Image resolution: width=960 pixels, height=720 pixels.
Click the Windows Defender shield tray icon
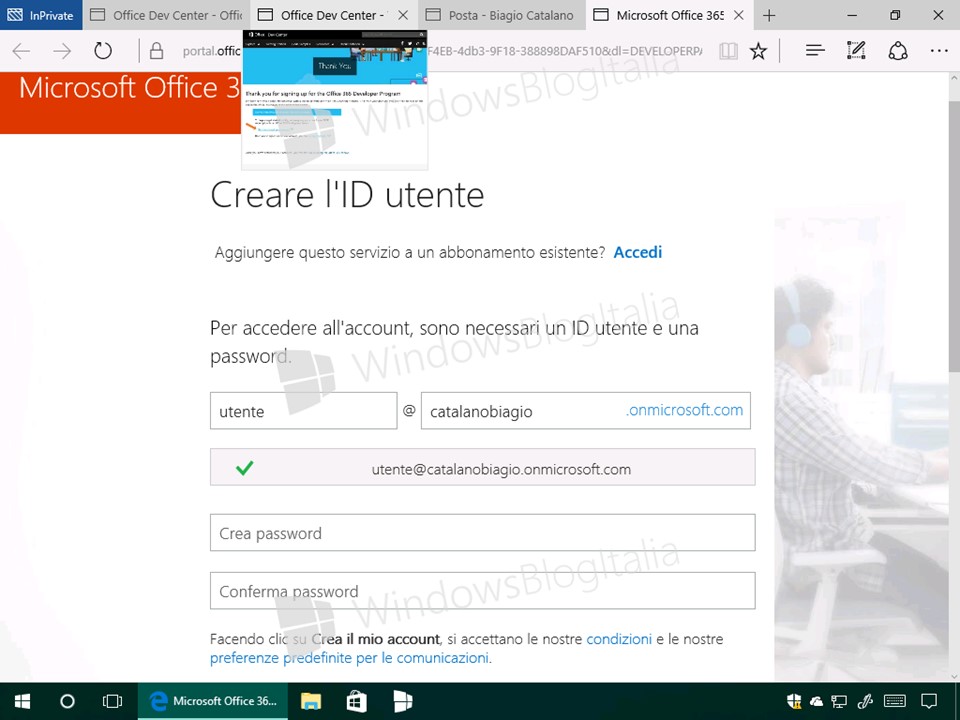coord(793,701)
